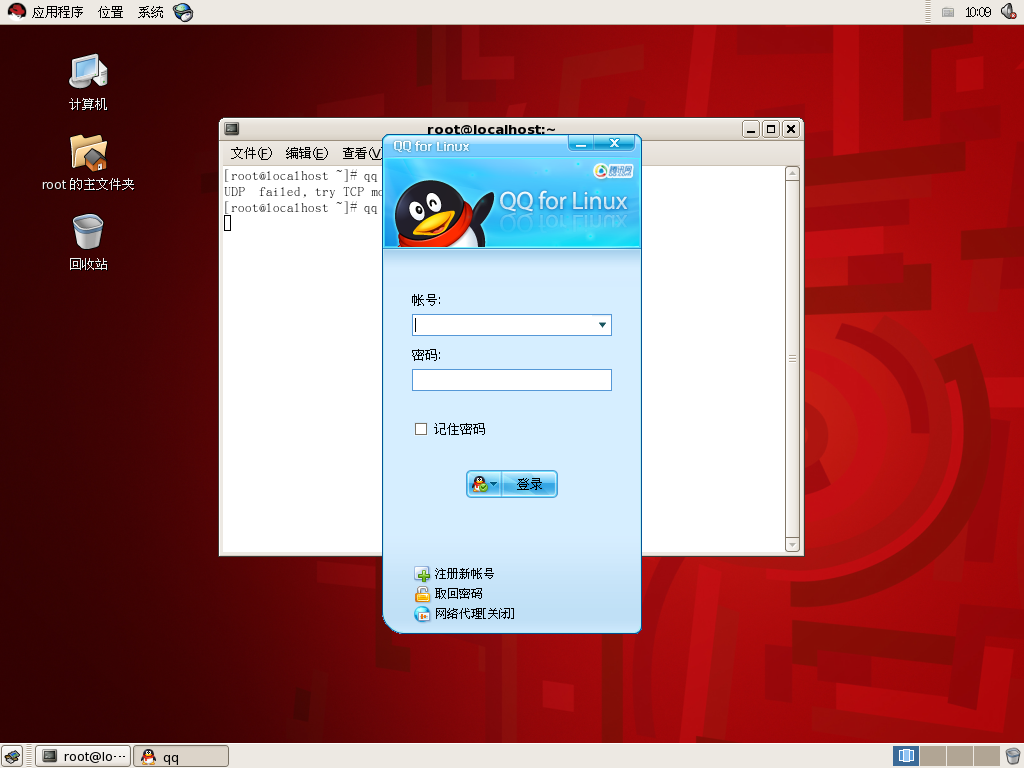This screenshot has height=768, width=1024.
Task: Focus the 密码 password input field
Action: (512, 380)
